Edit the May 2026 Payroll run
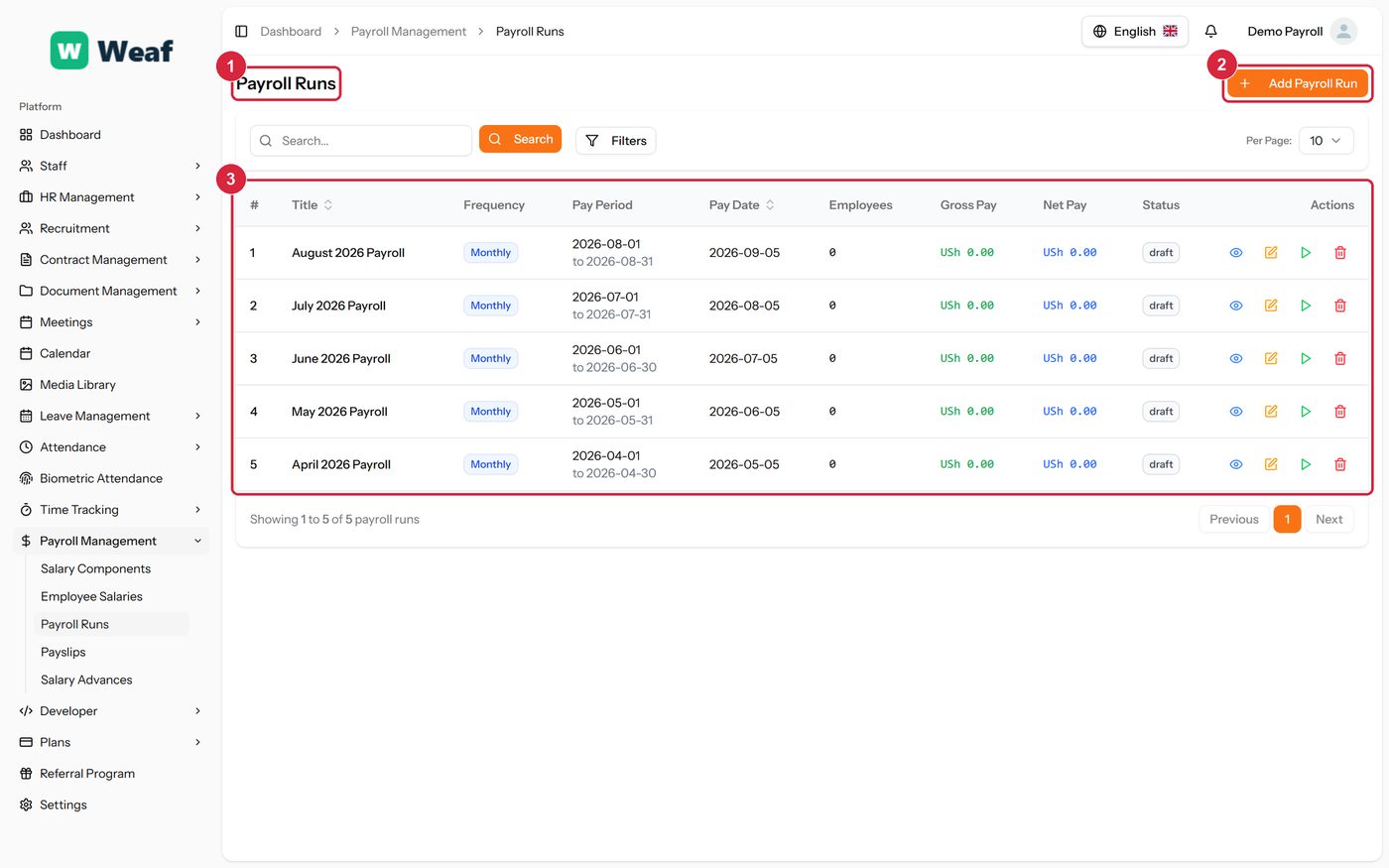This screenshot has width=1389, height=868. [x=1271, y=412]
